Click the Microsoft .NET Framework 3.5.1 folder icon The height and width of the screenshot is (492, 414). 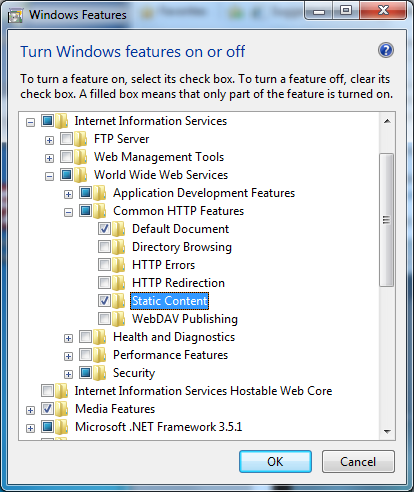click(62, 427)
